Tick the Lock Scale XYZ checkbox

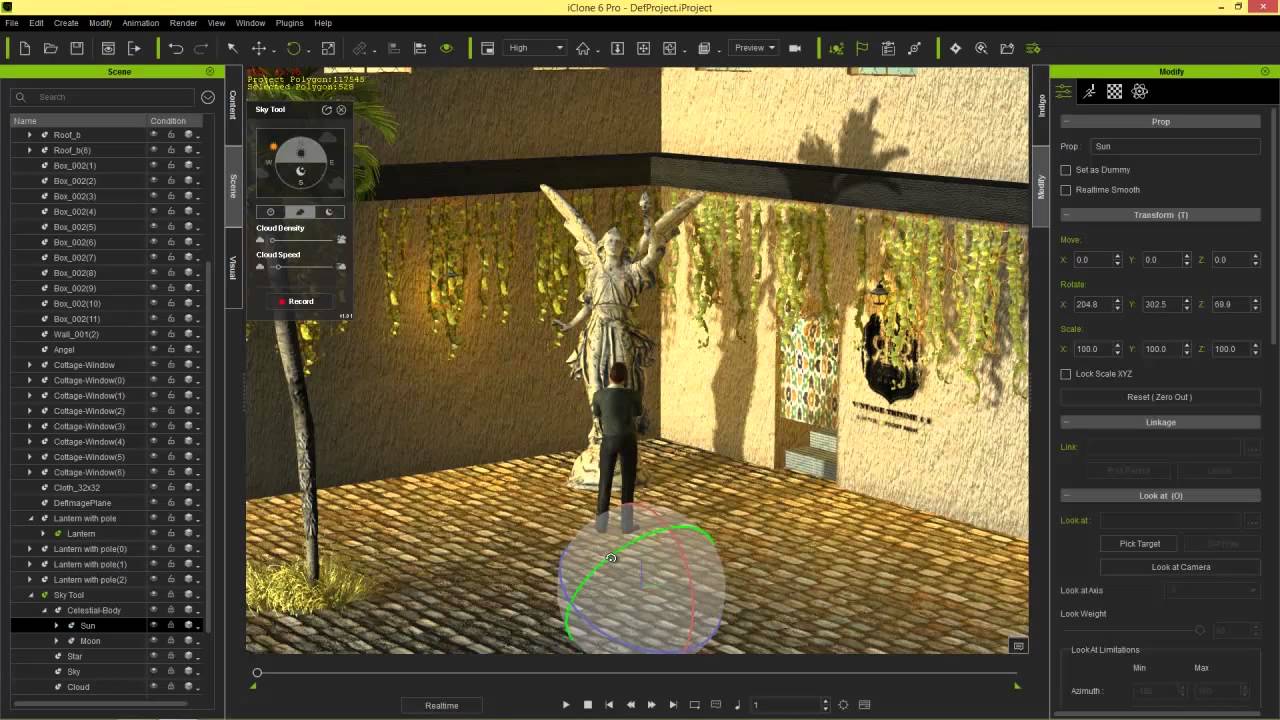coord(1066,374)
